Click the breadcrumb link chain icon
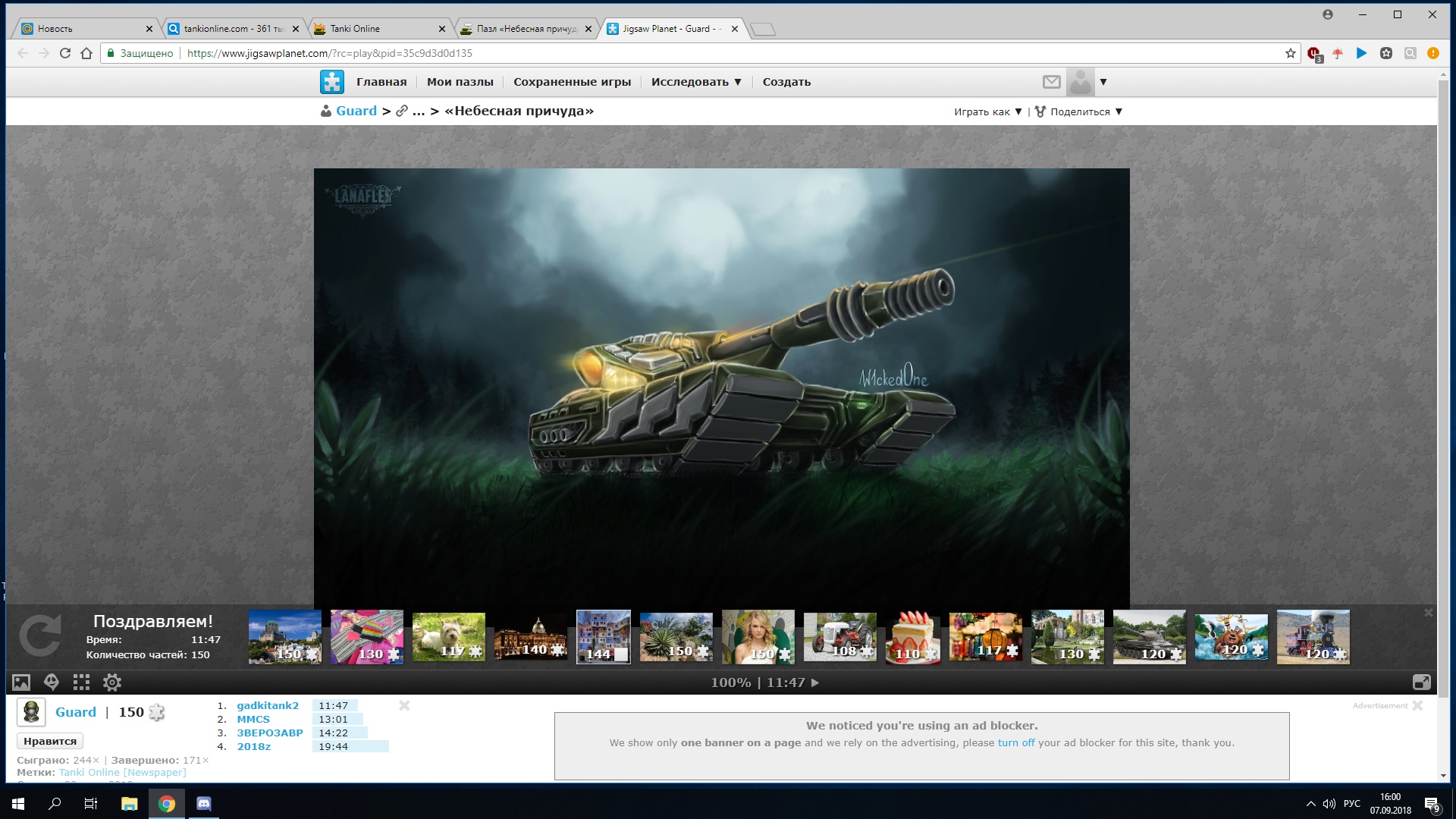1456x819 pixels. coord(402,111)
